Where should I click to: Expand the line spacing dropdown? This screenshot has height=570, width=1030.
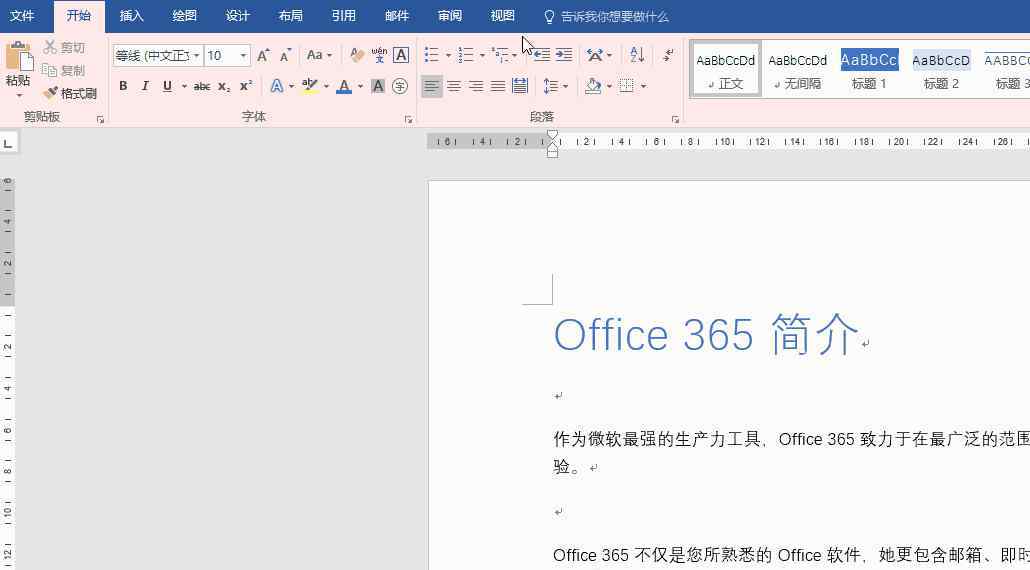click(x=566, y=86)
